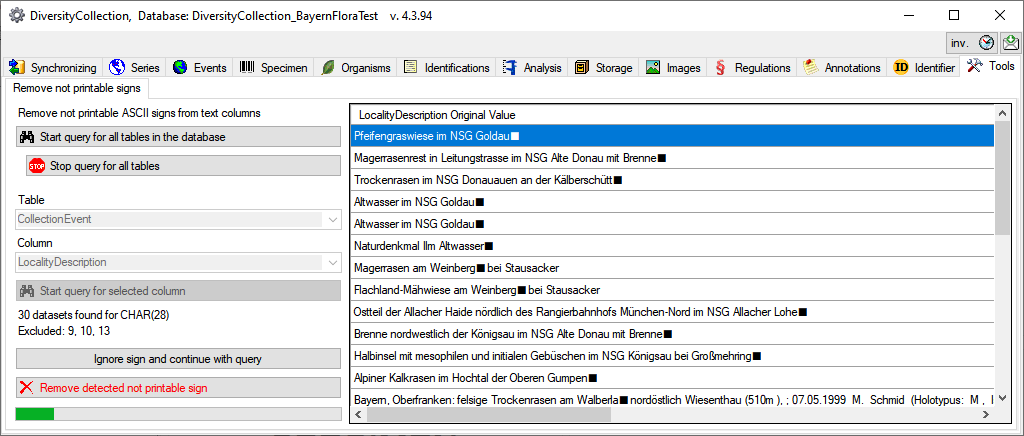1024x436 pixels.
Task: Click the Events globe icon
Action: pyautogui.click(x=180, y=67)
